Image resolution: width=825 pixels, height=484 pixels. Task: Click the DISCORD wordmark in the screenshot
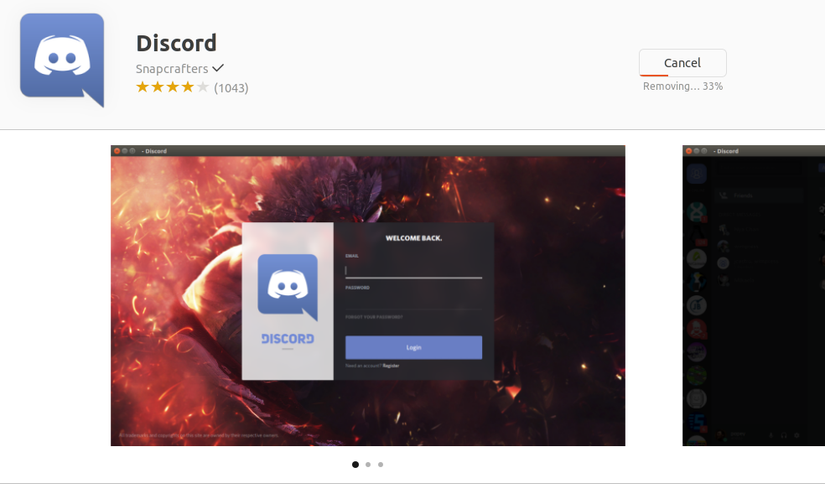coord(287,339)
